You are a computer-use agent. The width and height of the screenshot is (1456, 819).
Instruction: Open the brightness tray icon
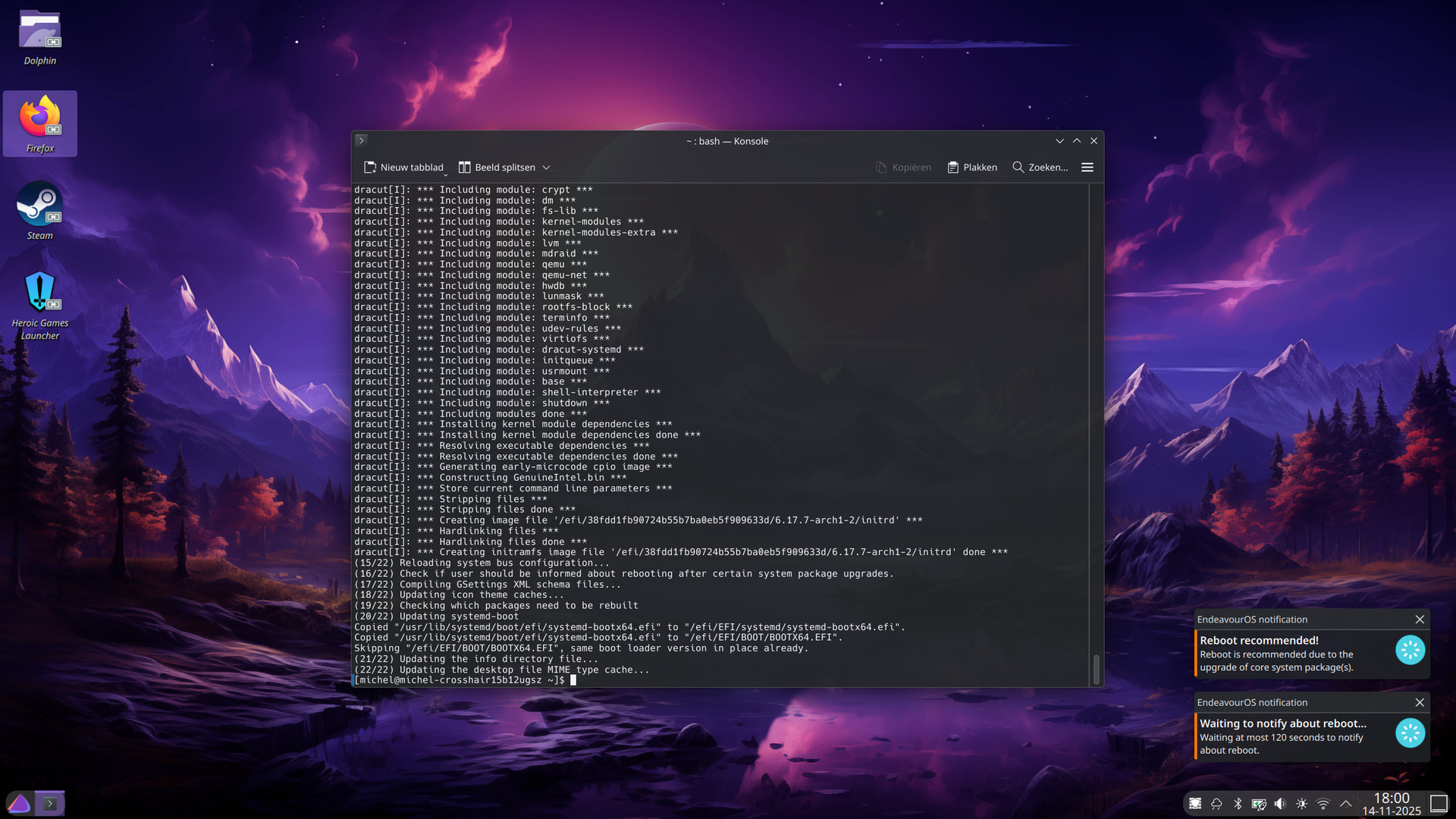1302,804
